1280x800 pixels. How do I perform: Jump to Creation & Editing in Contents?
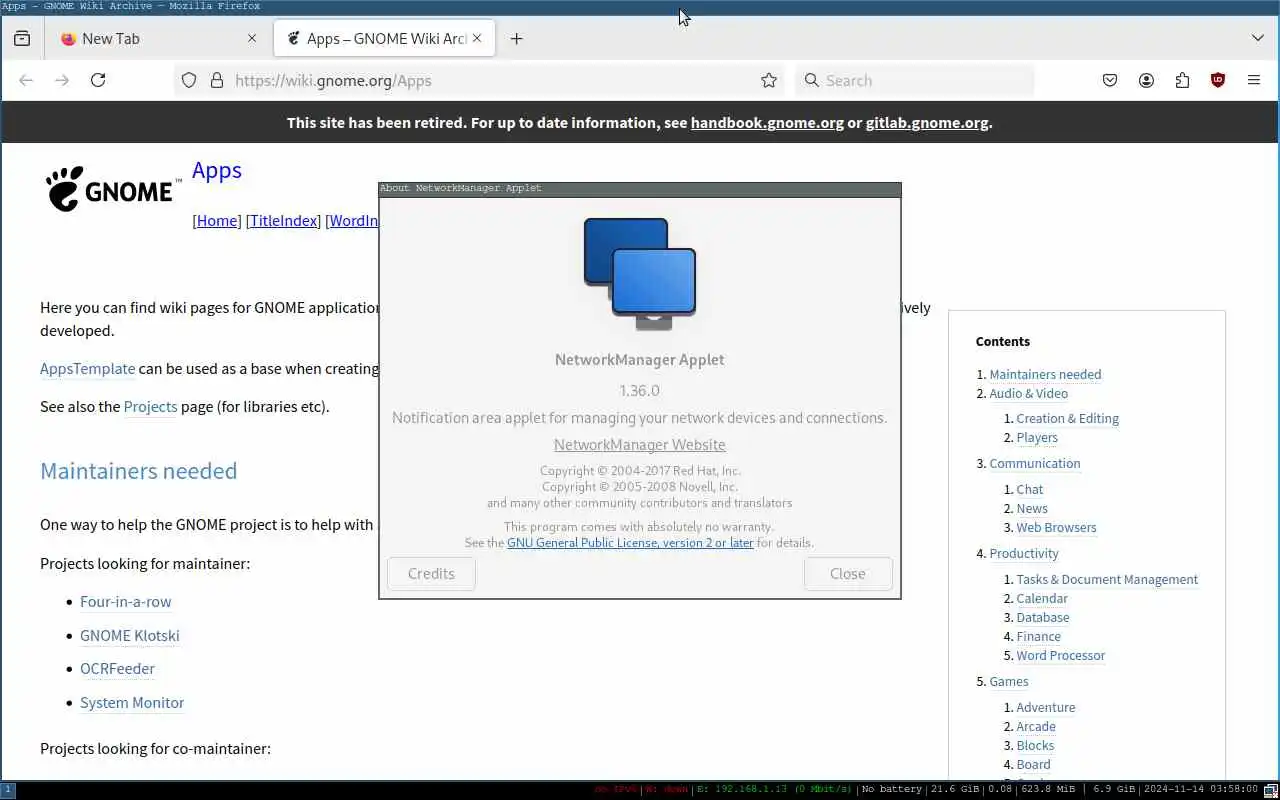(1067, 419)
